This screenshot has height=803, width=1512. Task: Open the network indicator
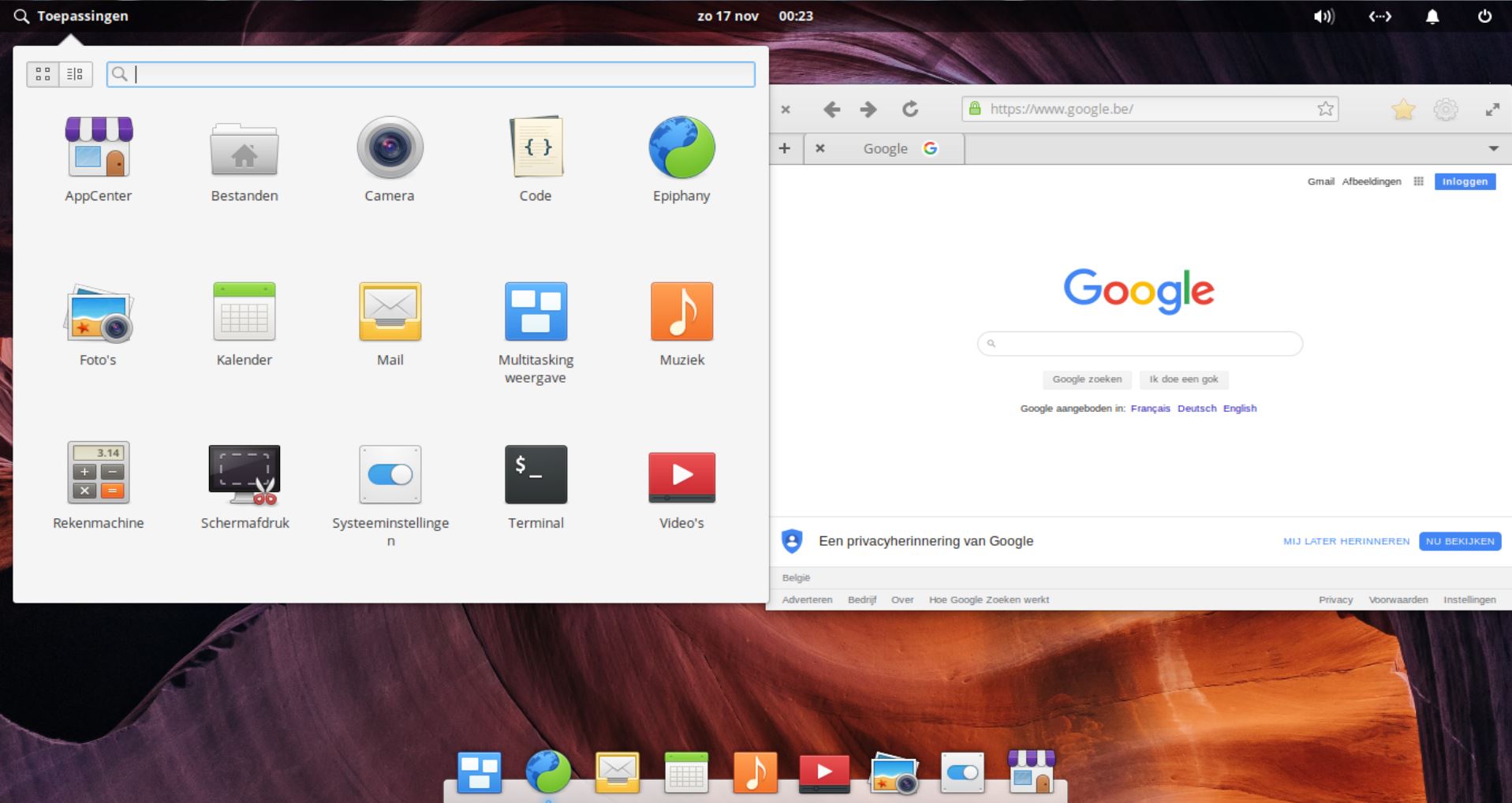[1379, 17]
